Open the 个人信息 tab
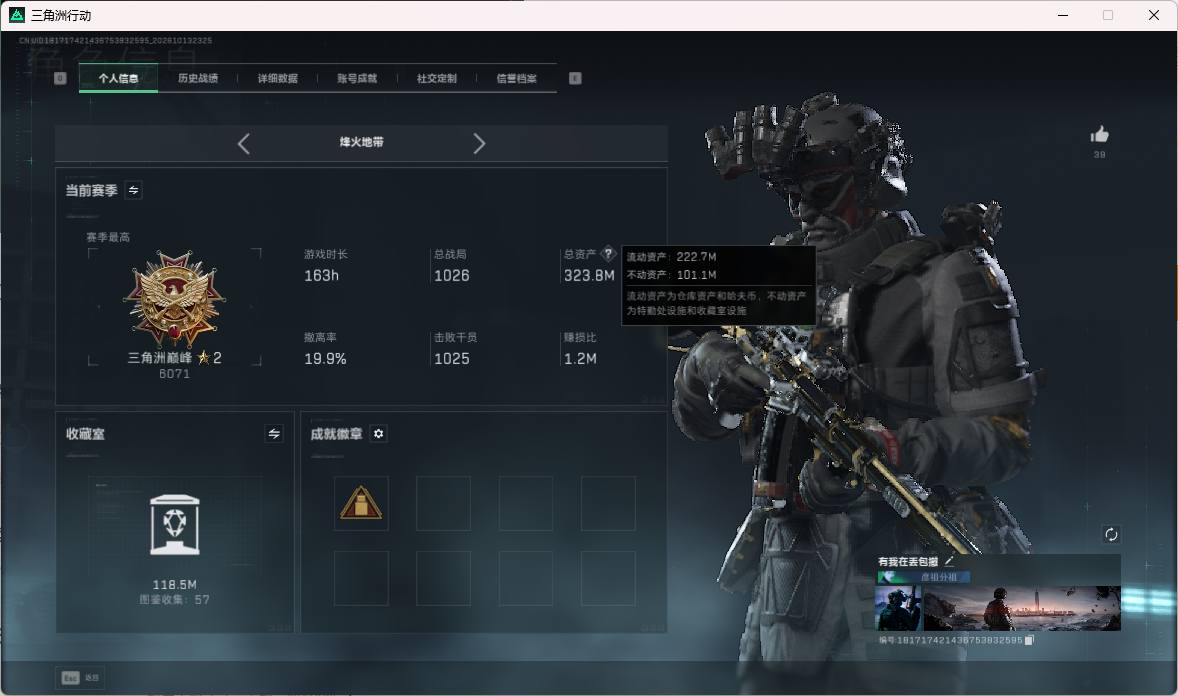The height and width of the screenshot is (696, 1178). coord(118,78)
